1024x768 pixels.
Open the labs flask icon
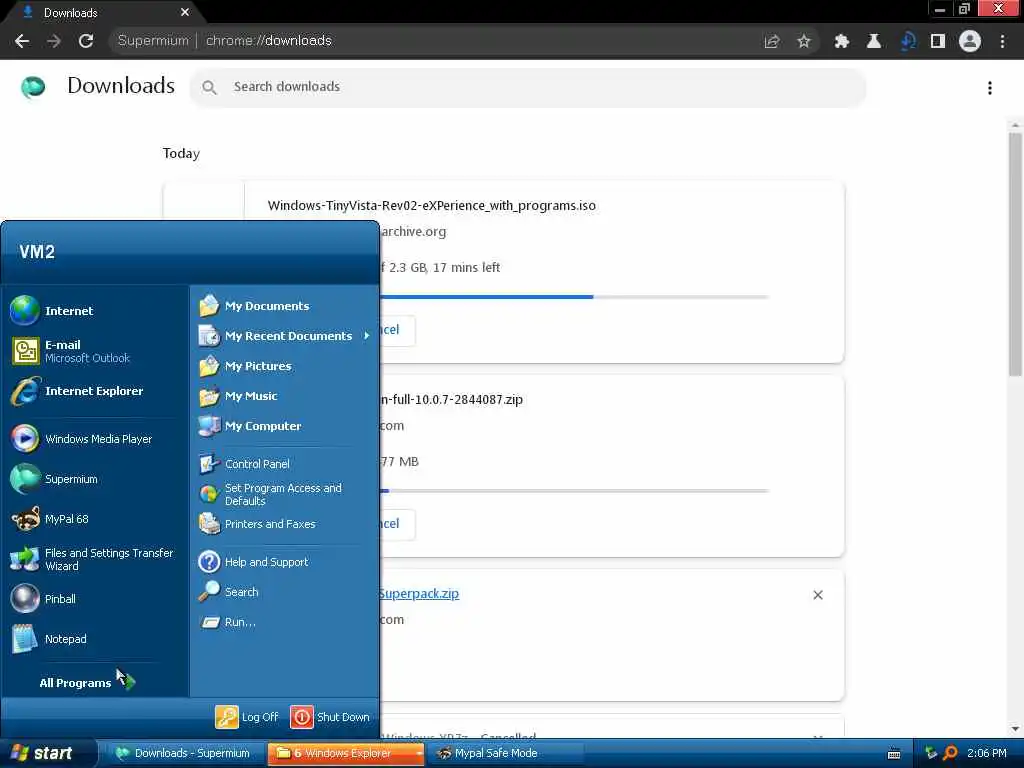point(874,41)
